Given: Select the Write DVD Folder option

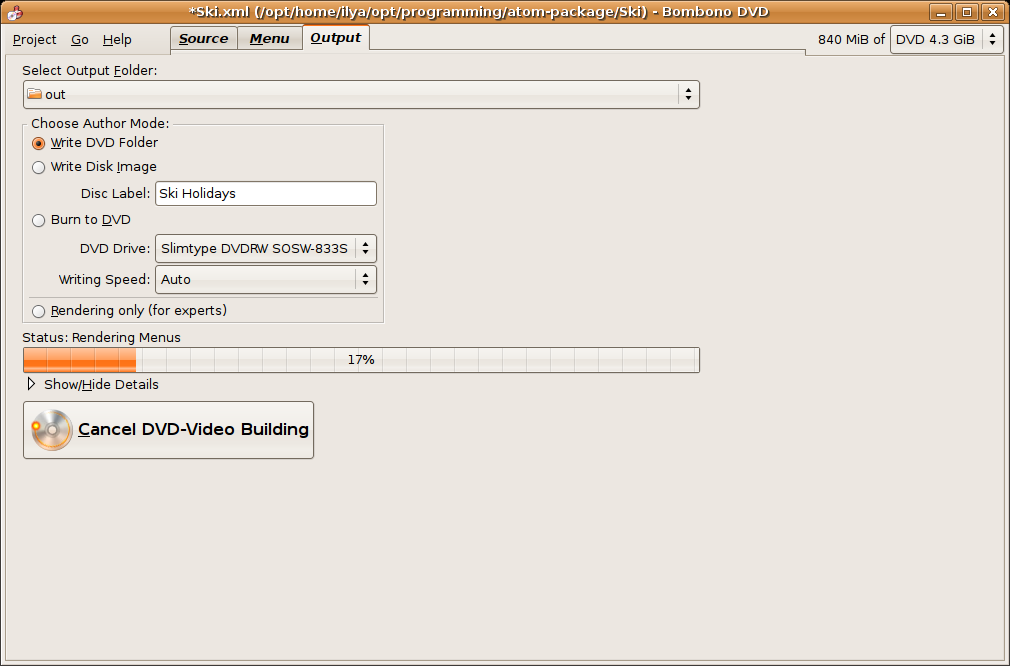Looking at the screenshot, I should [x=39, y=143].
